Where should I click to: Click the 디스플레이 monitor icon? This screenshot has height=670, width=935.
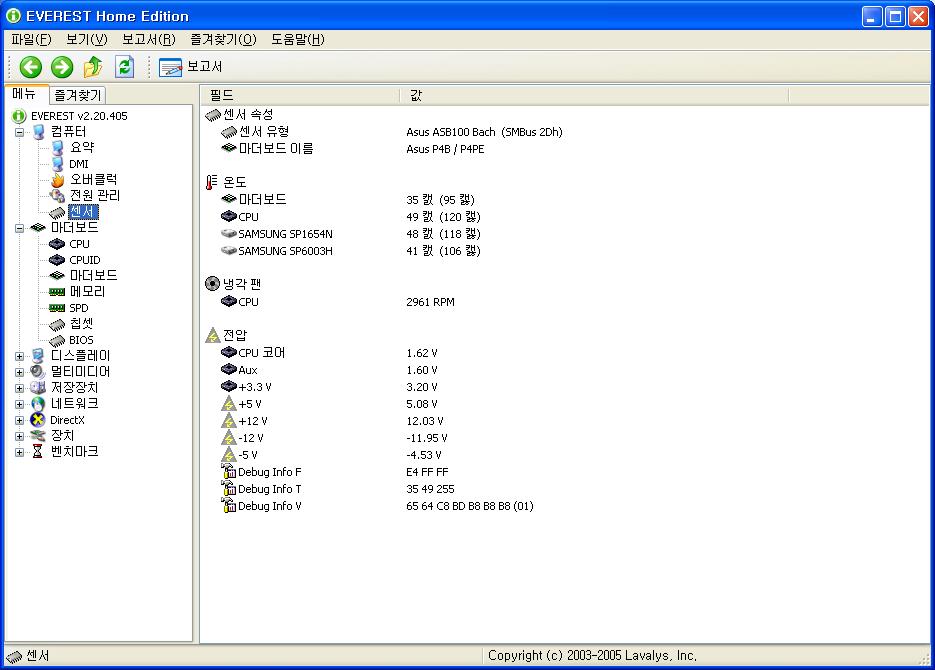(38, 356)
